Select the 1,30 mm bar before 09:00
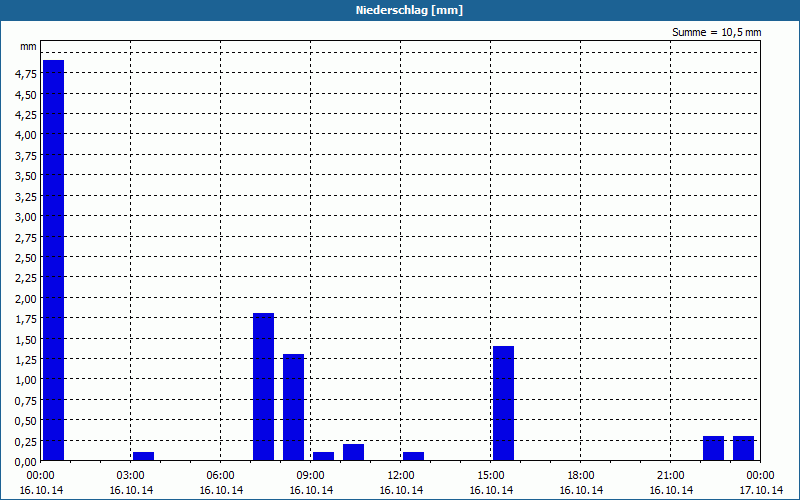Image resolution: width=800 pixels, height=500 pixels. point(293,407)
